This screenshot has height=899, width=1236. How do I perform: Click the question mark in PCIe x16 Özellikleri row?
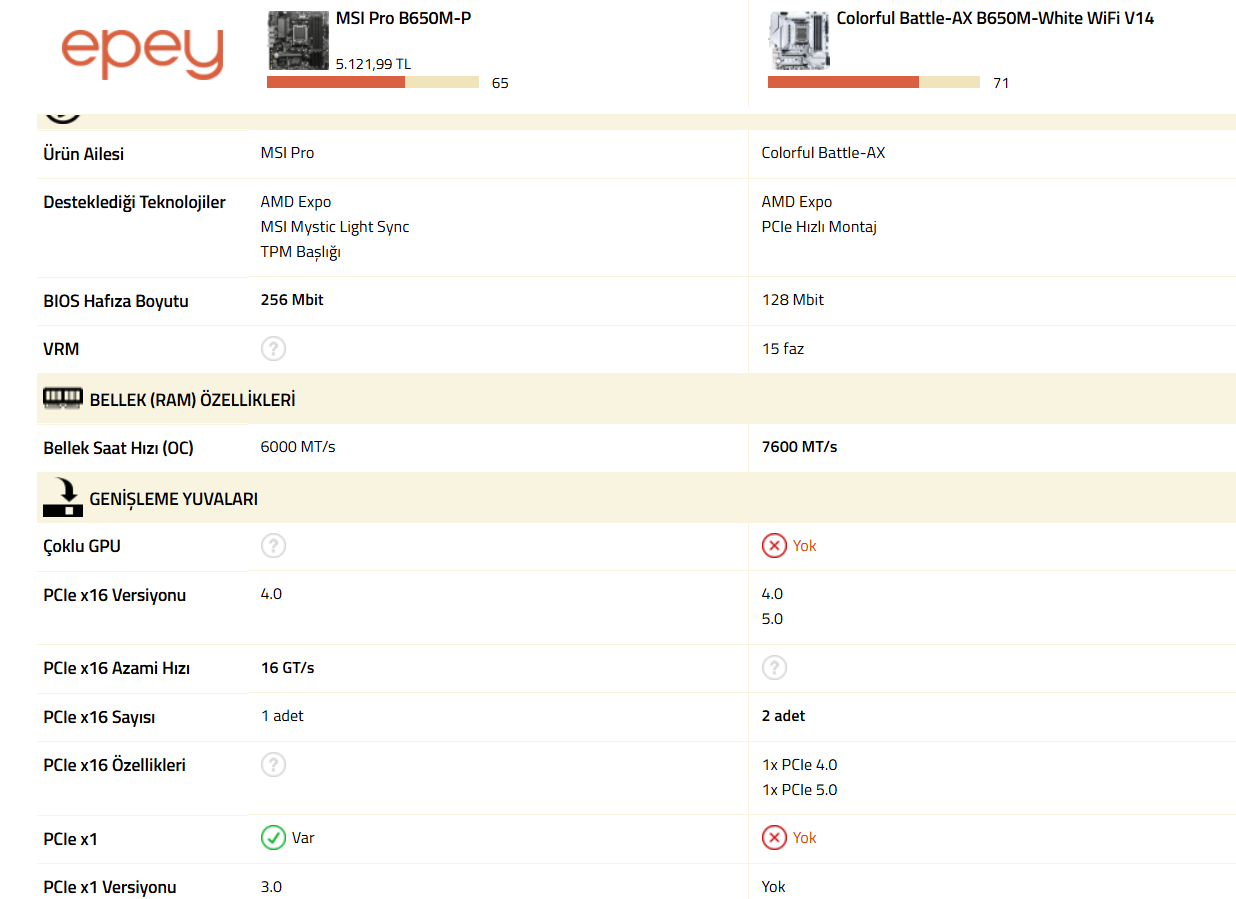[x=273, y=765]
